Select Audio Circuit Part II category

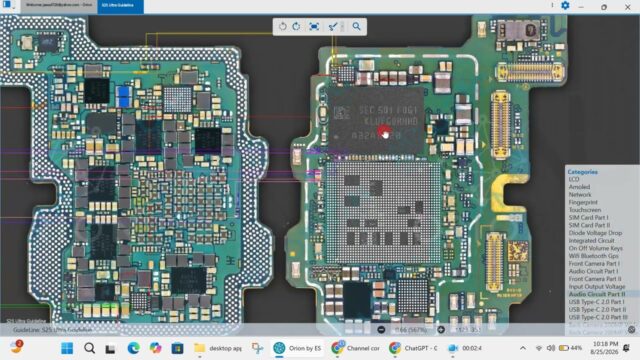pyautogui.click(x=597, y=294)
